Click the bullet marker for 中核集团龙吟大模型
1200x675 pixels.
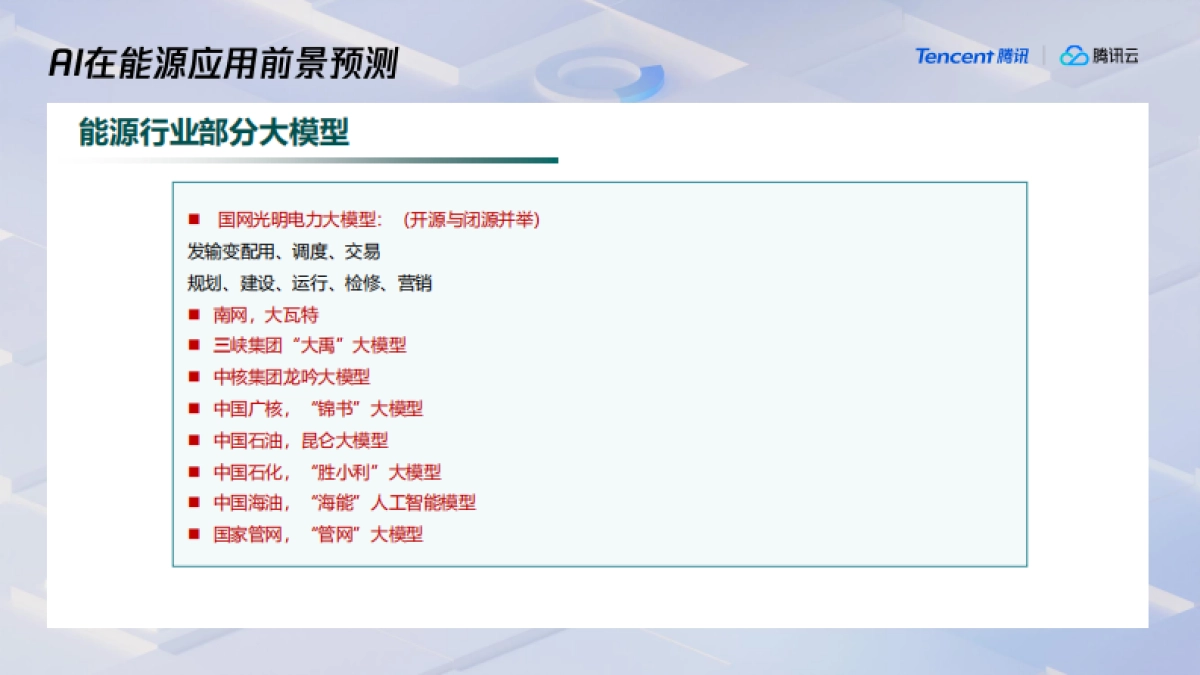coord(192,377)
